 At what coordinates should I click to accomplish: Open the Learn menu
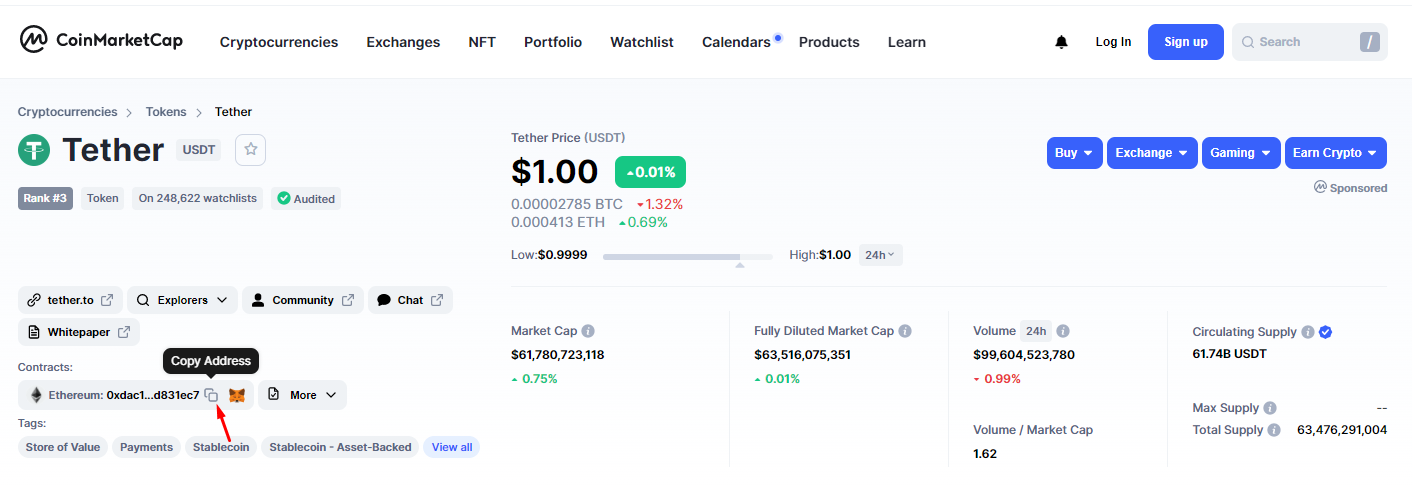click(x=907, y=42)
